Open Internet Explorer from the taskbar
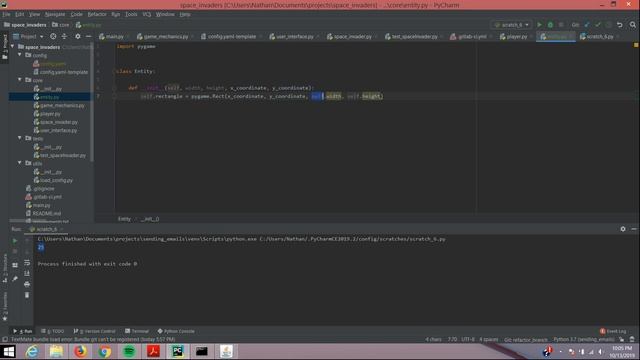The width and height of the screenshot is (640, 360). (x=32, y=351)
